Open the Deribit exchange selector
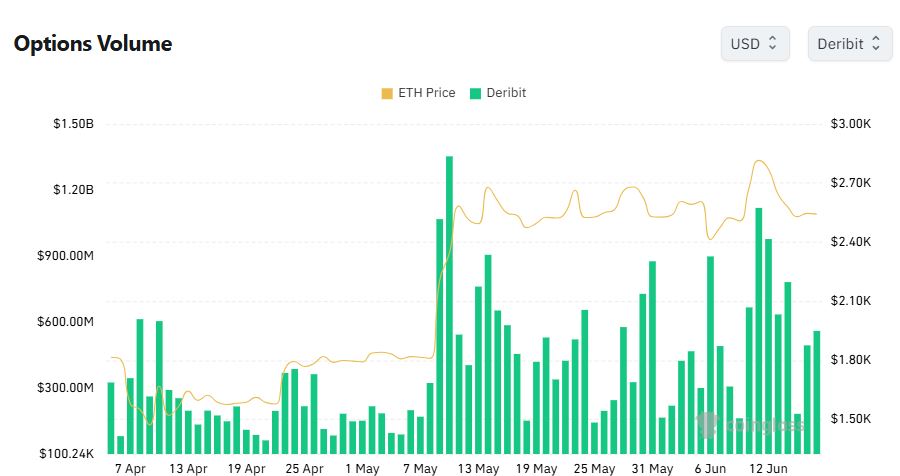Viewport: 900px width, 476px height. click(849, 44)
